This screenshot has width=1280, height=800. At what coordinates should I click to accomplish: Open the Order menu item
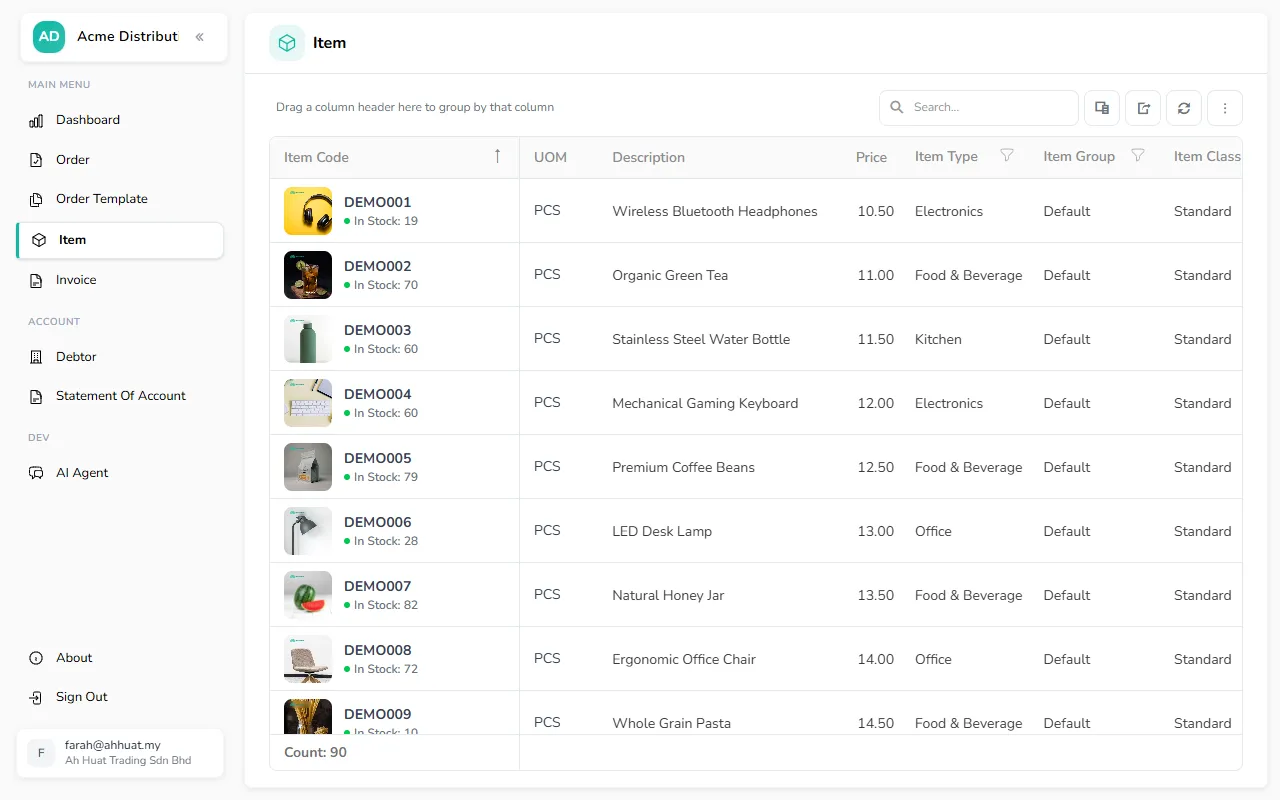tap(120, 160)
